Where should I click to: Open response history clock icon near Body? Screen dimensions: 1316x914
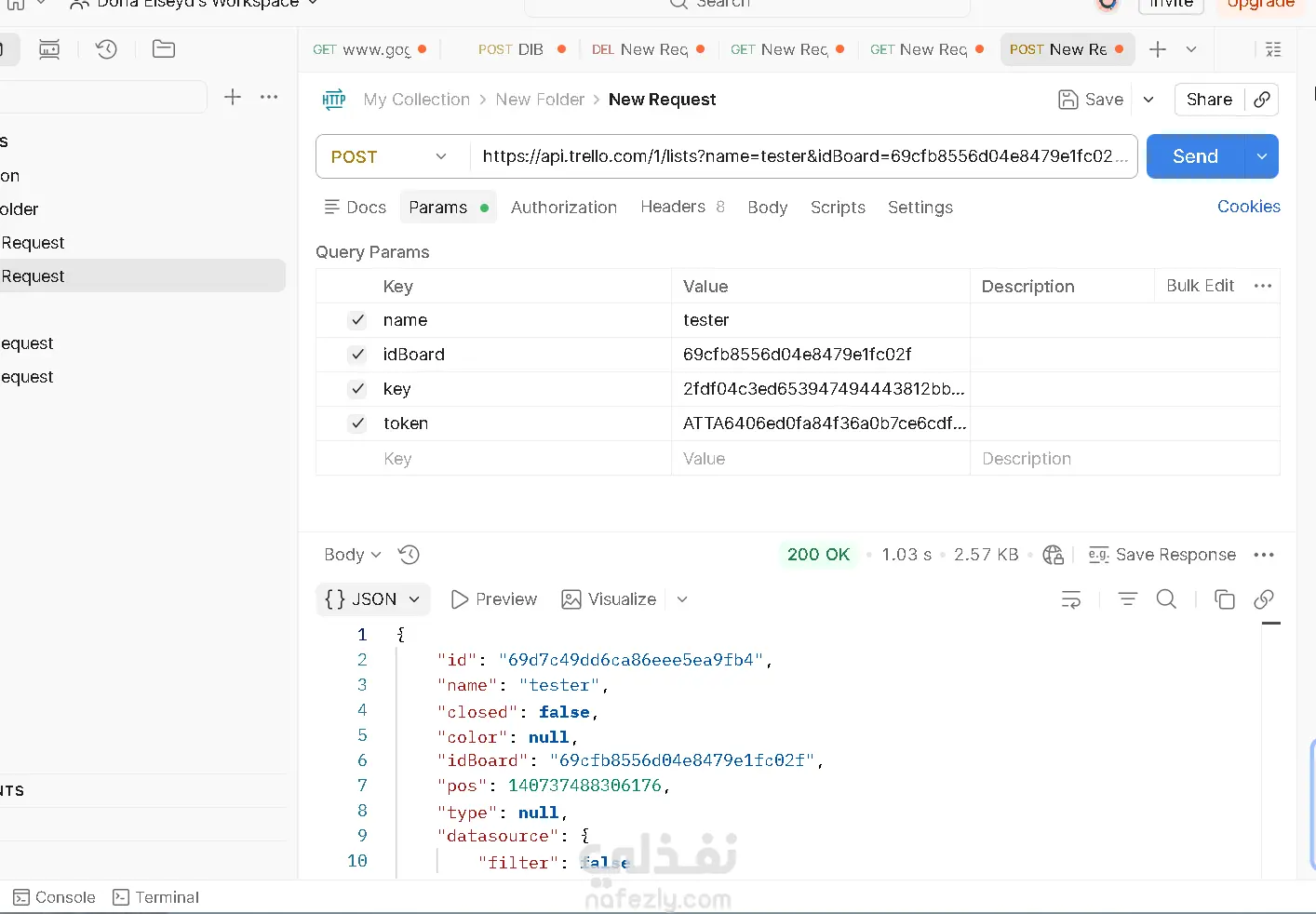[409, 555]
